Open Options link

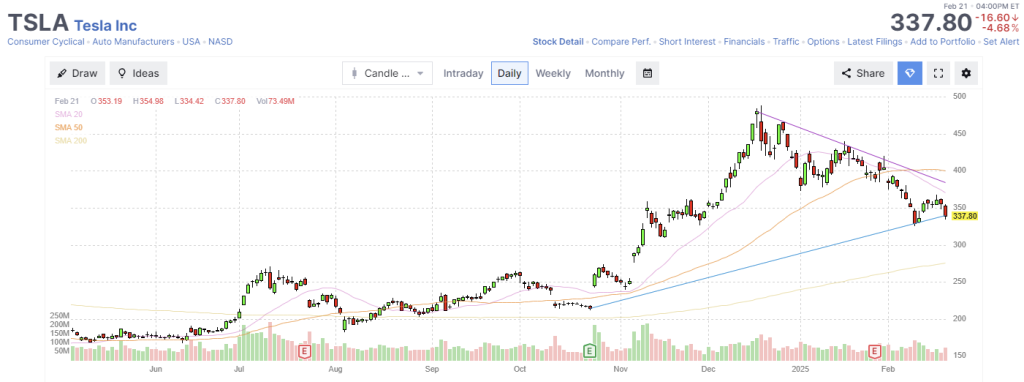(x=823, y=42)
